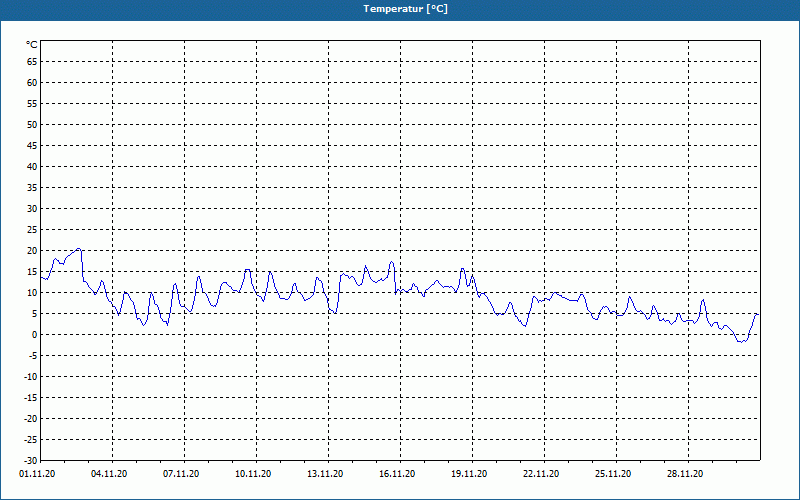Select date label 01.11.20
This screenshot has width=800, height=500.
(37, 474)
